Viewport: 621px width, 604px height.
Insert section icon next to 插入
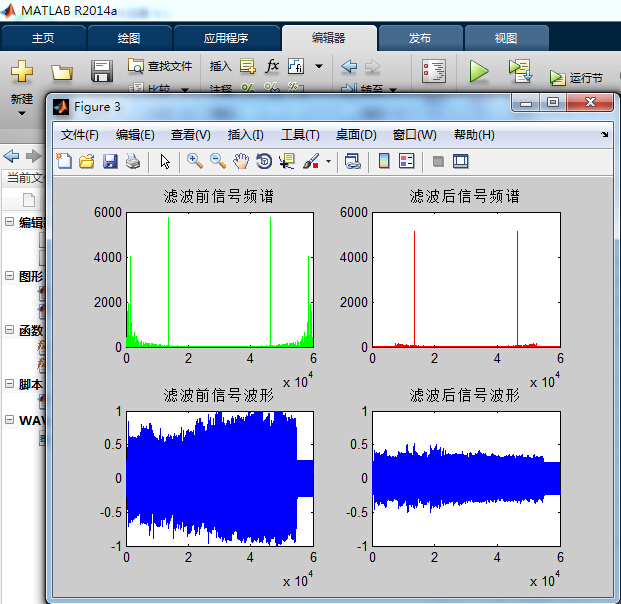[248, 66]
